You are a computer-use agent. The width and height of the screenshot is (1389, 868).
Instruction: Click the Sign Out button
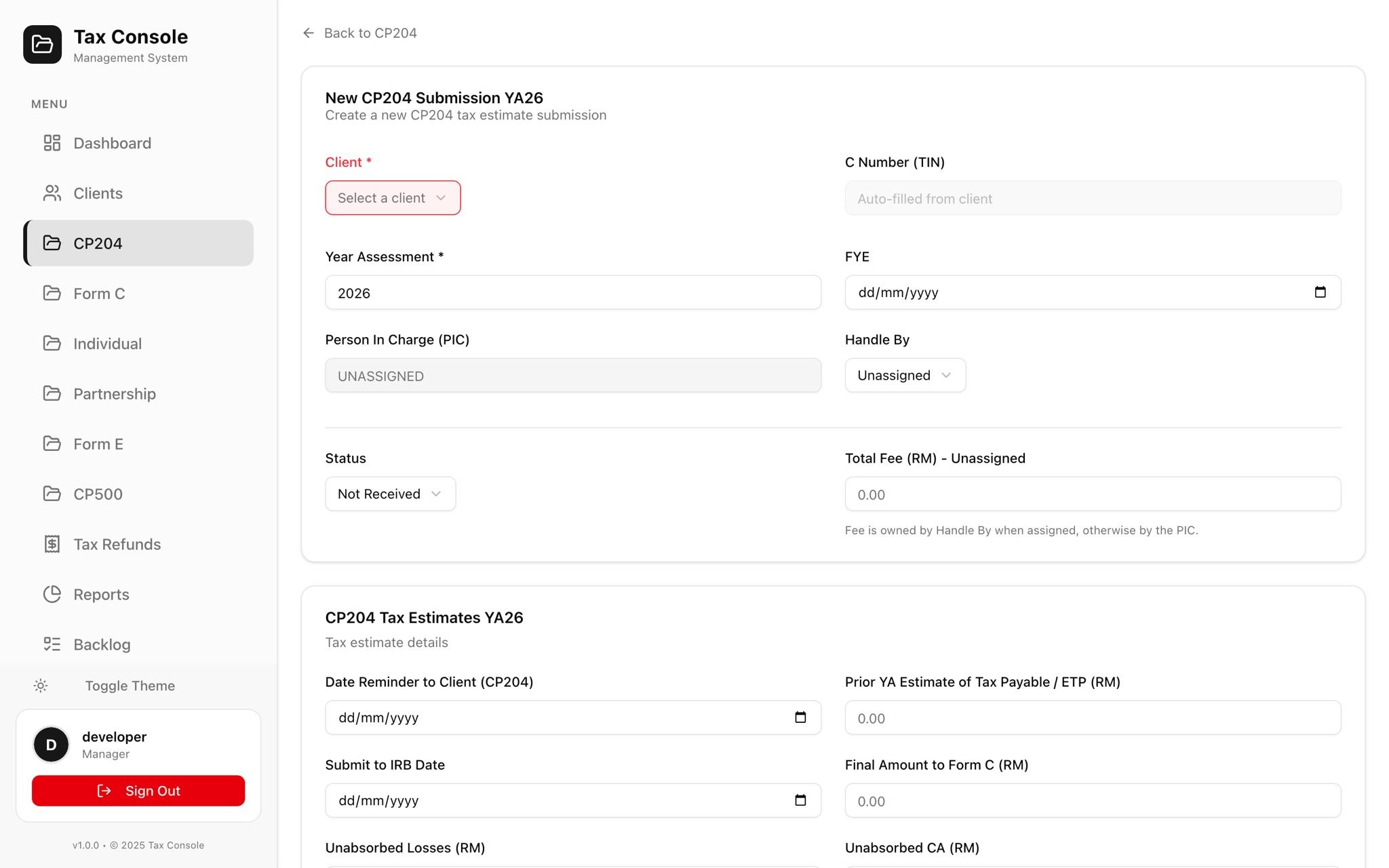click(138, 791)
